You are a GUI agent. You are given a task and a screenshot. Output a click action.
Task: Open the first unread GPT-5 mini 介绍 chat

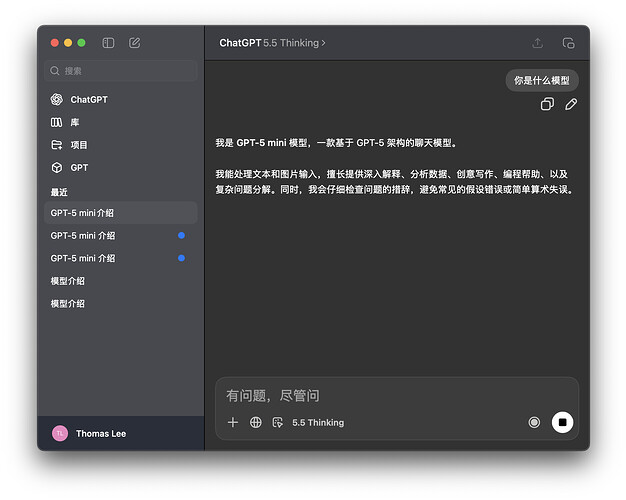tap(121, 236)
